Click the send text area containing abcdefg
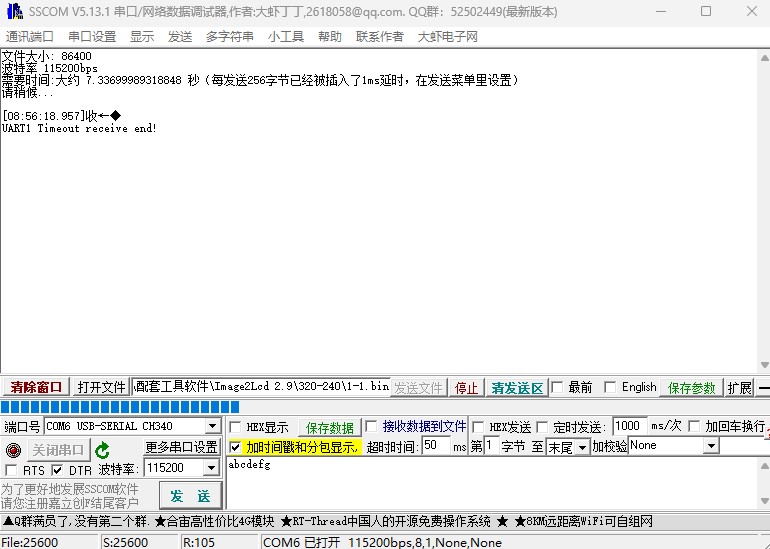Image resolution: width=770 pixels, height=549 pixels. 492,483
